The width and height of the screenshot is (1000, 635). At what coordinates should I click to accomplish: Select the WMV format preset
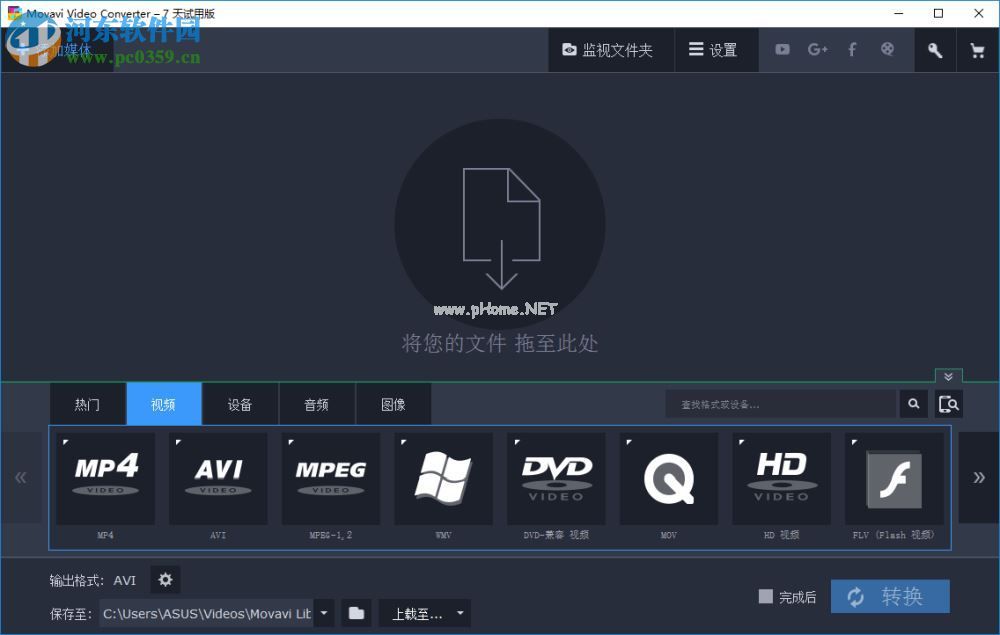[443, 478]
